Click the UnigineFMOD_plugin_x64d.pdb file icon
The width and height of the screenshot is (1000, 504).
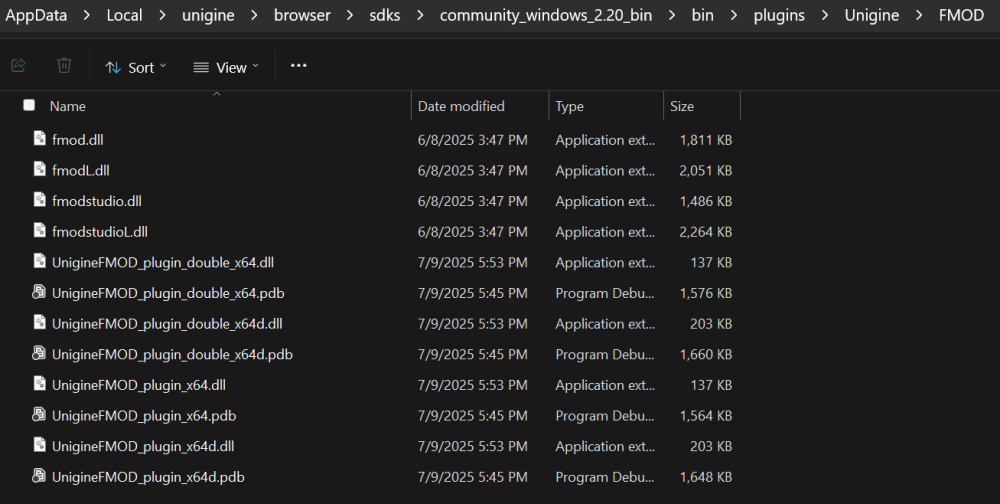(x=40, y=476)
